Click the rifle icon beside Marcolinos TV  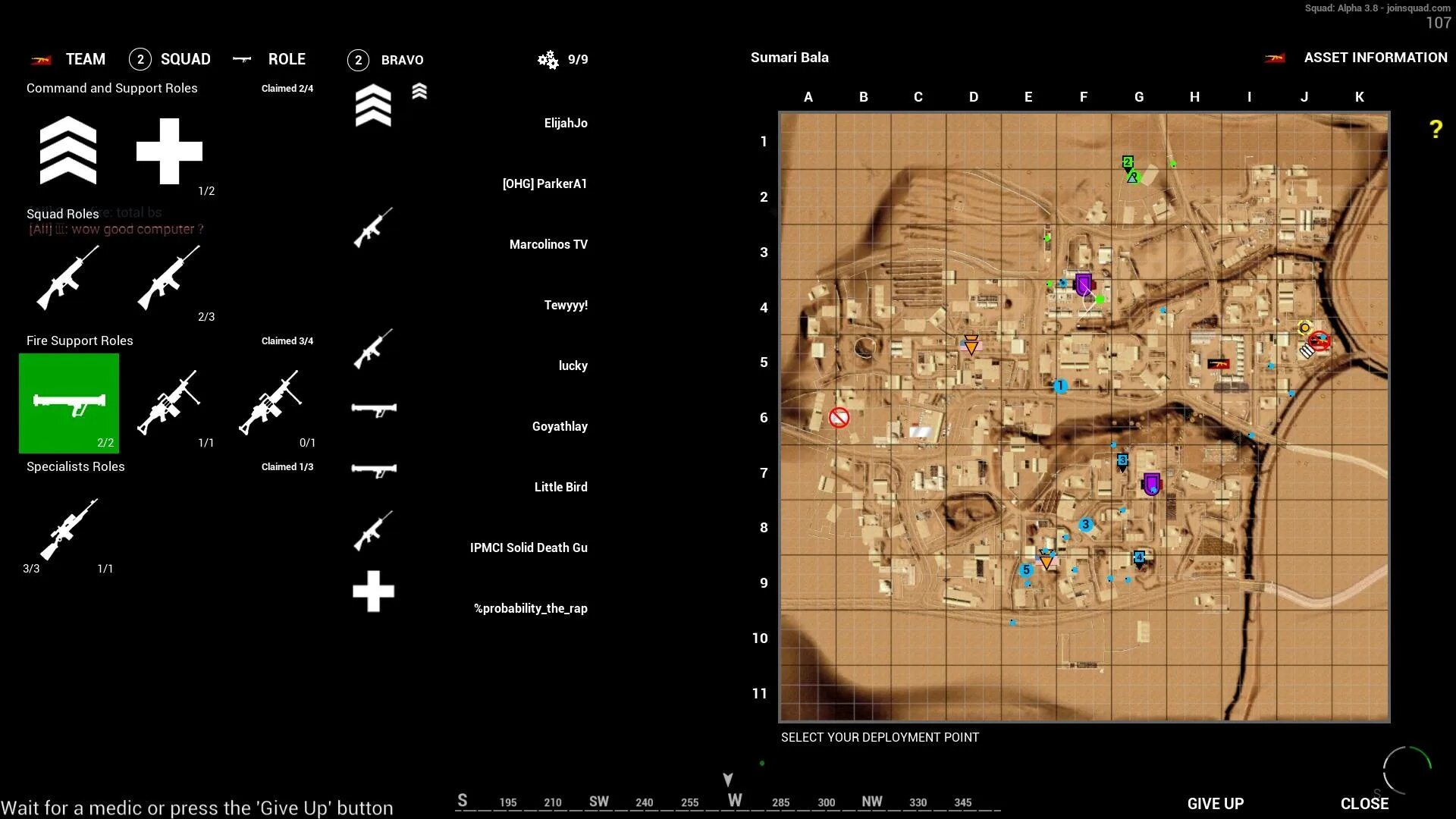click(x=373, y=227)
